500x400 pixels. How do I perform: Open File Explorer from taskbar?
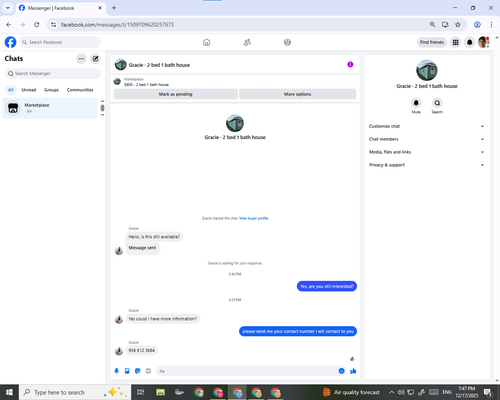pos(160,392)
